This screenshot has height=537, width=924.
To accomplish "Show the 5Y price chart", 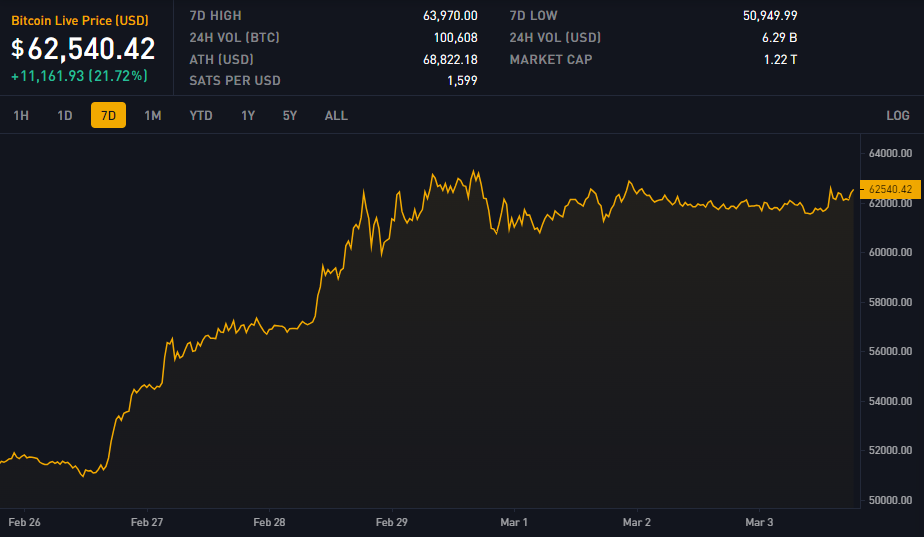I will click(x=290, y=116).
